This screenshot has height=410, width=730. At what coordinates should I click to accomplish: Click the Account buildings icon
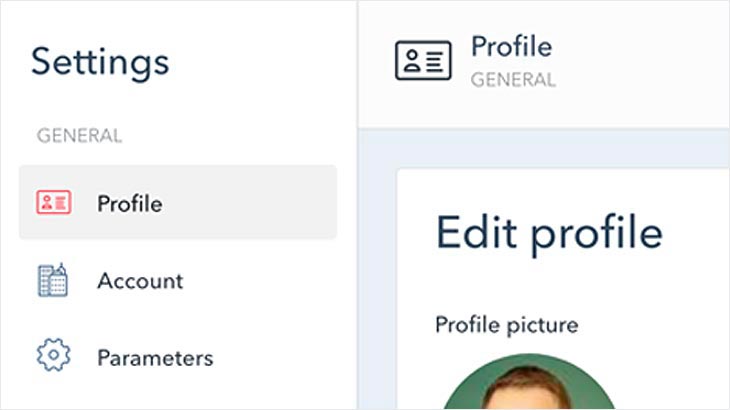click(53, 280)
